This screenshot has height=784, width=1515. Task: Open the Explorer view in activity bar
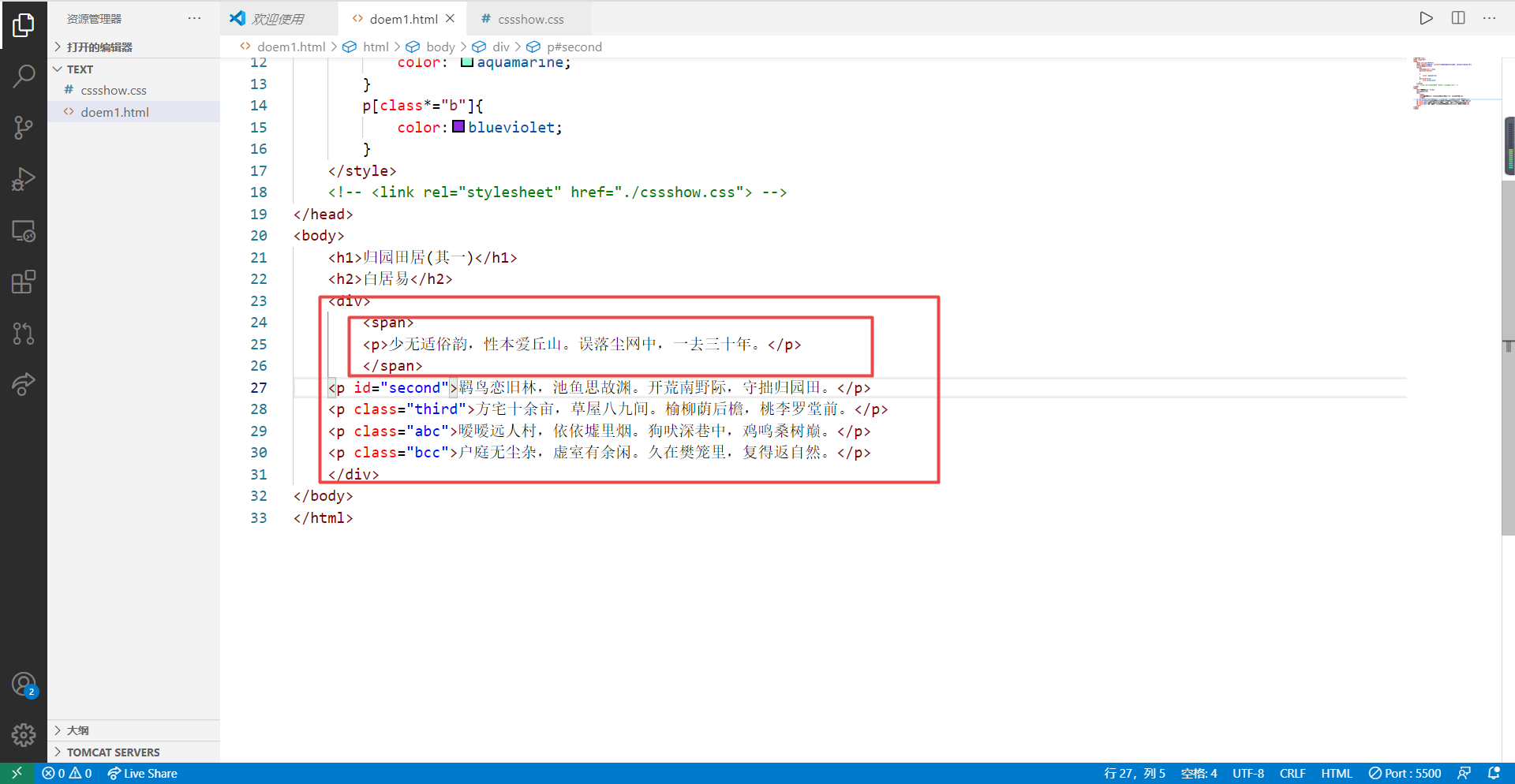pyautogui.click(x=24, y=25)
